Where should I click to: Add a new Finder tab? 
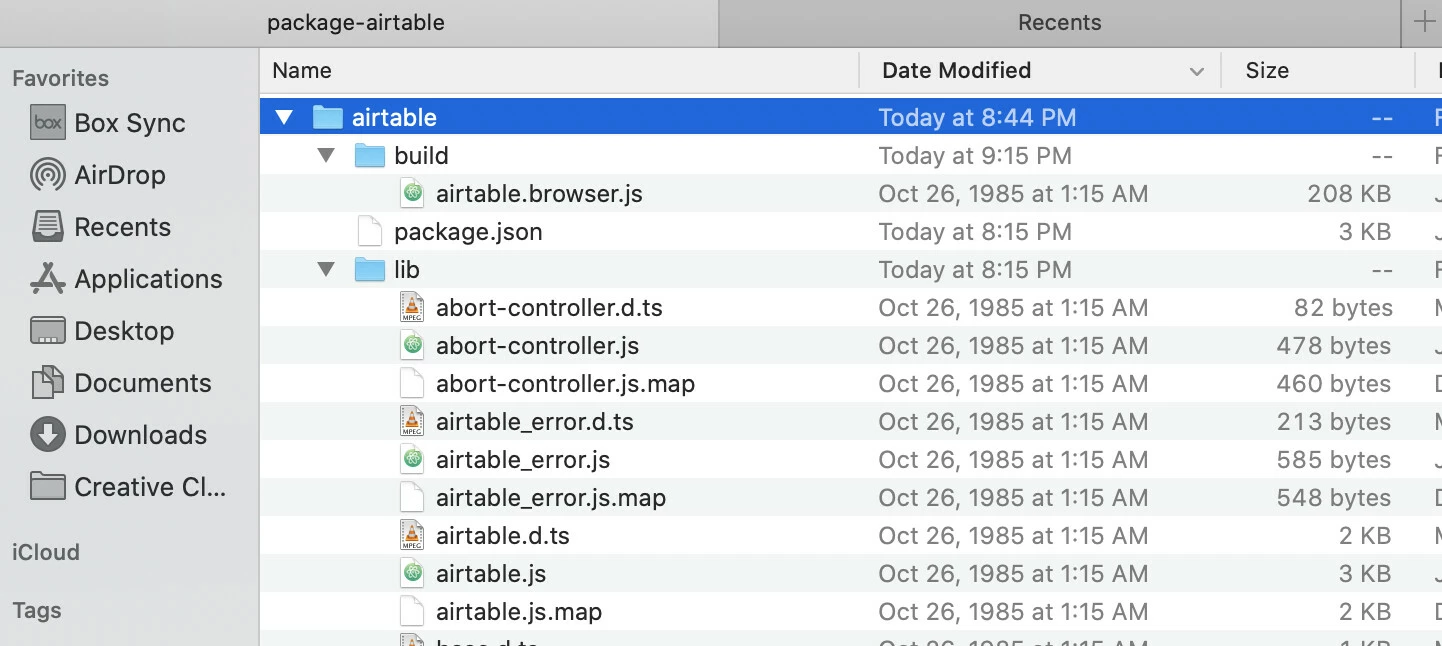click(1423, 22)
